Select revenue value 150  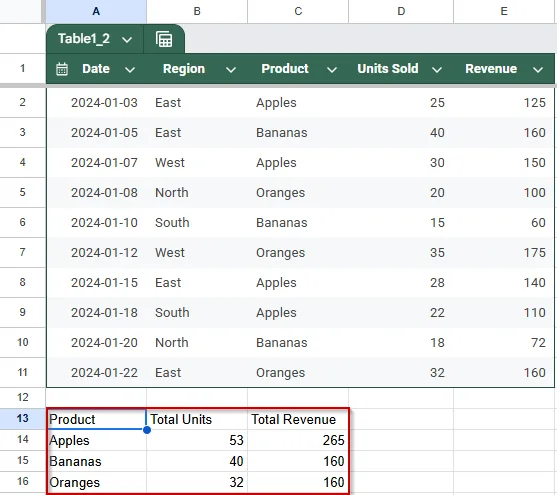pos(504,162)
